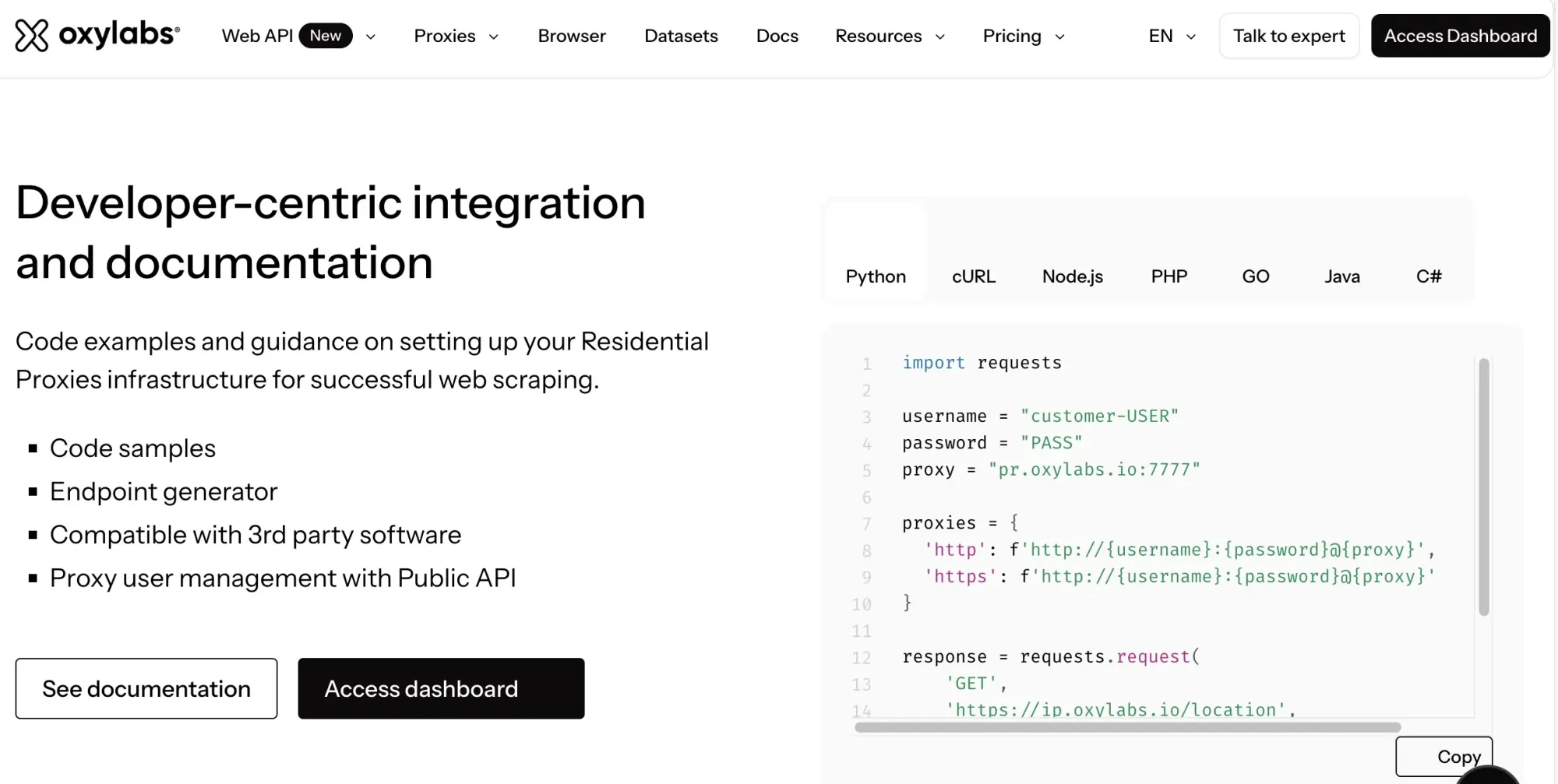Click the Web API menu label
The width and height of the screenshot is (1558, 784).
[257, 36]
